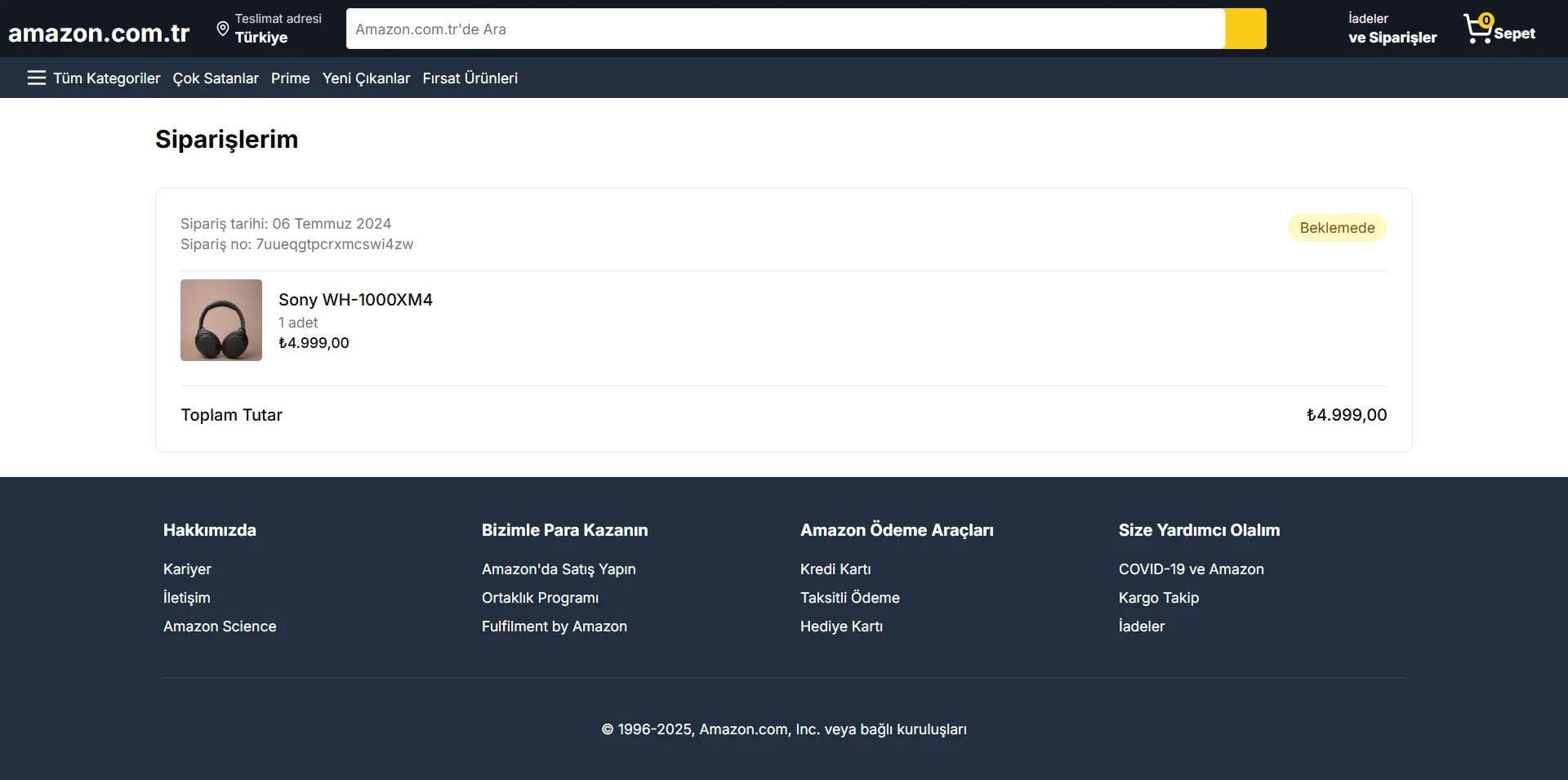Click the order number 7uueqgtpcrxmcswi4zw text
The height and width of the screenshot is (780, 1568).
point(334,244)
